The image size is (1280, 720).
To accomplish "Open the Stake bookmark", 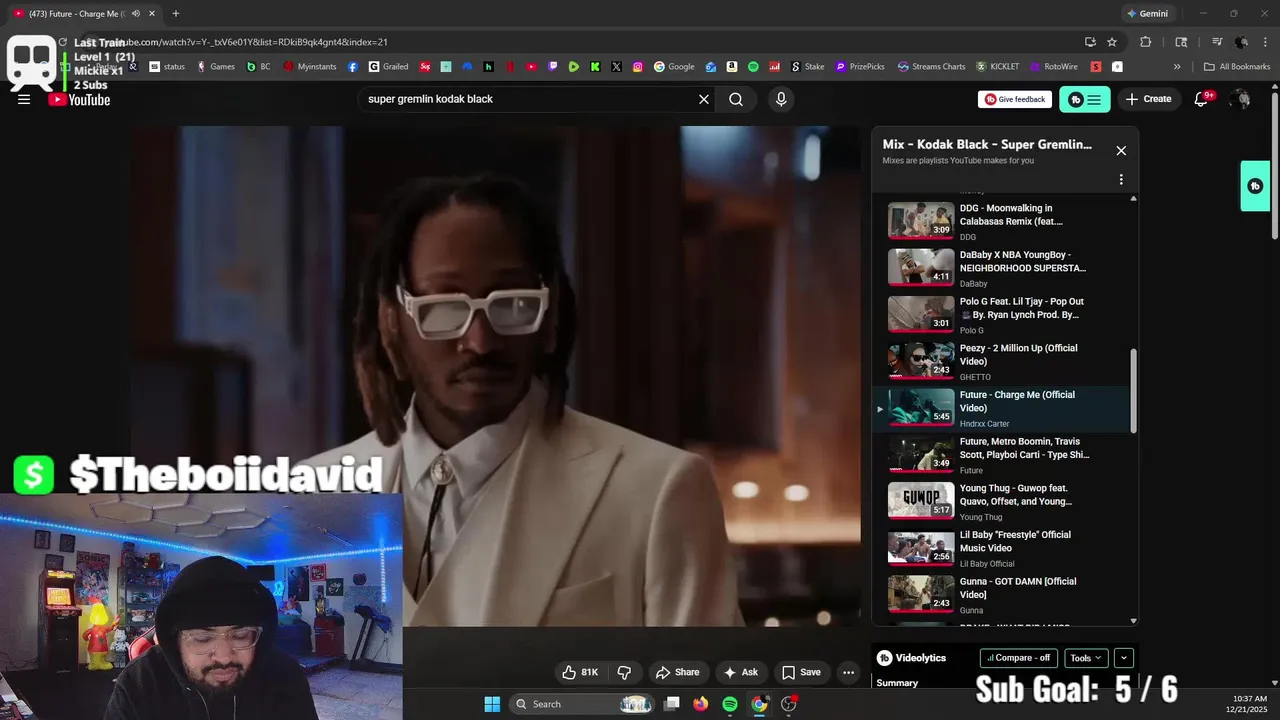I will tap(808, 67).
